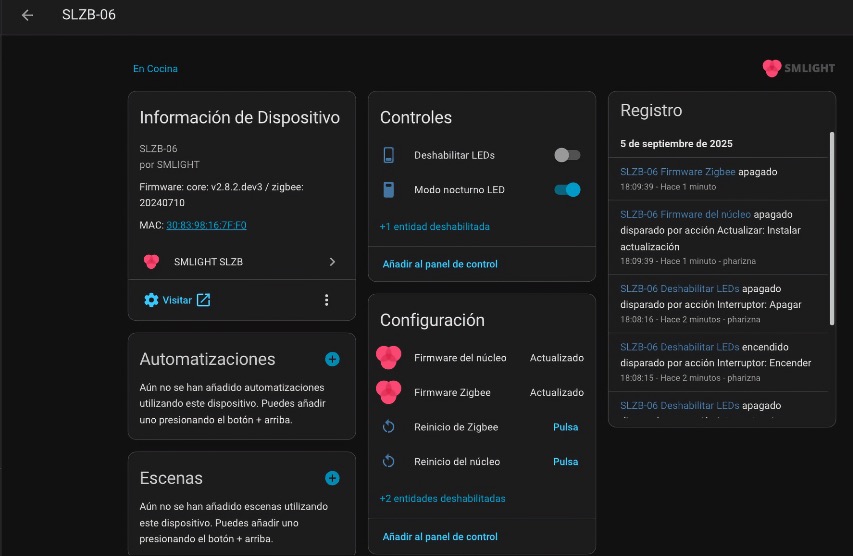Click the 5 de septiembre de 2025 date
Image resolution: width=853 pixels, height=556 pixels.
(676, 144)
